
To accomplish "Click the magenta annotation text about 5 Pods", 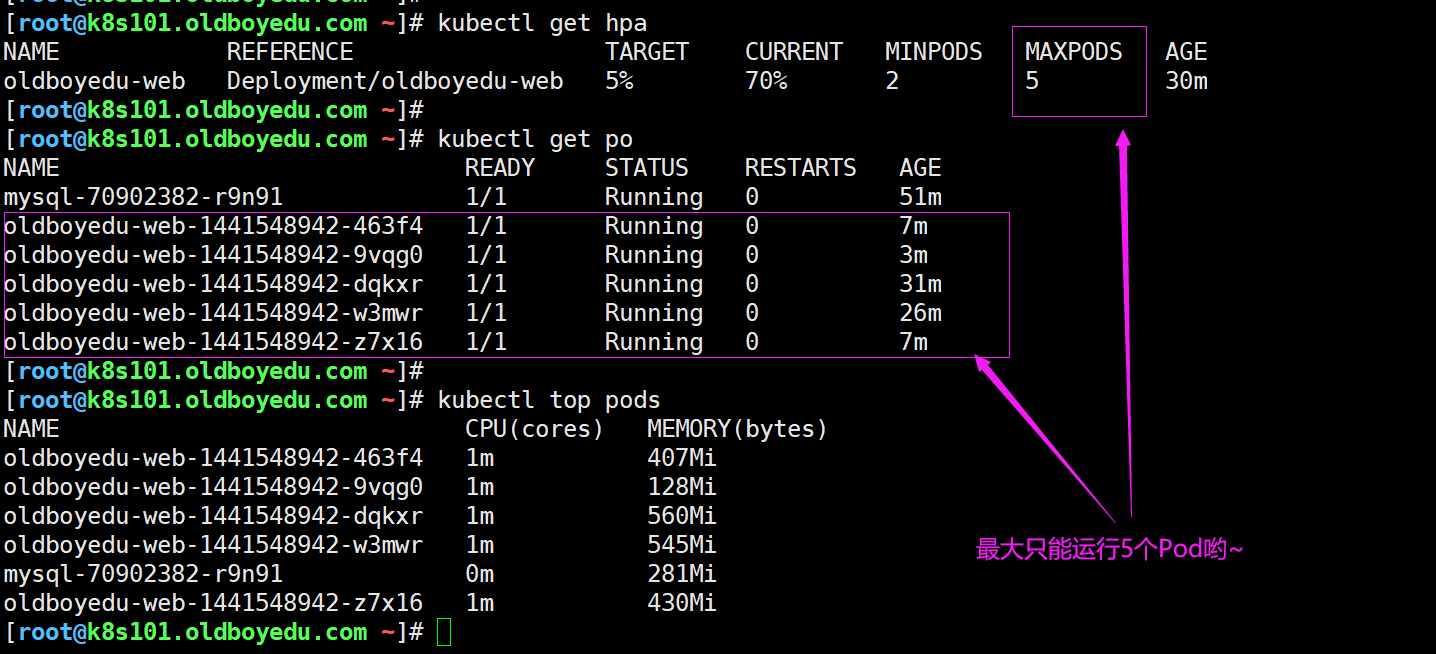I will point(1109,549).
